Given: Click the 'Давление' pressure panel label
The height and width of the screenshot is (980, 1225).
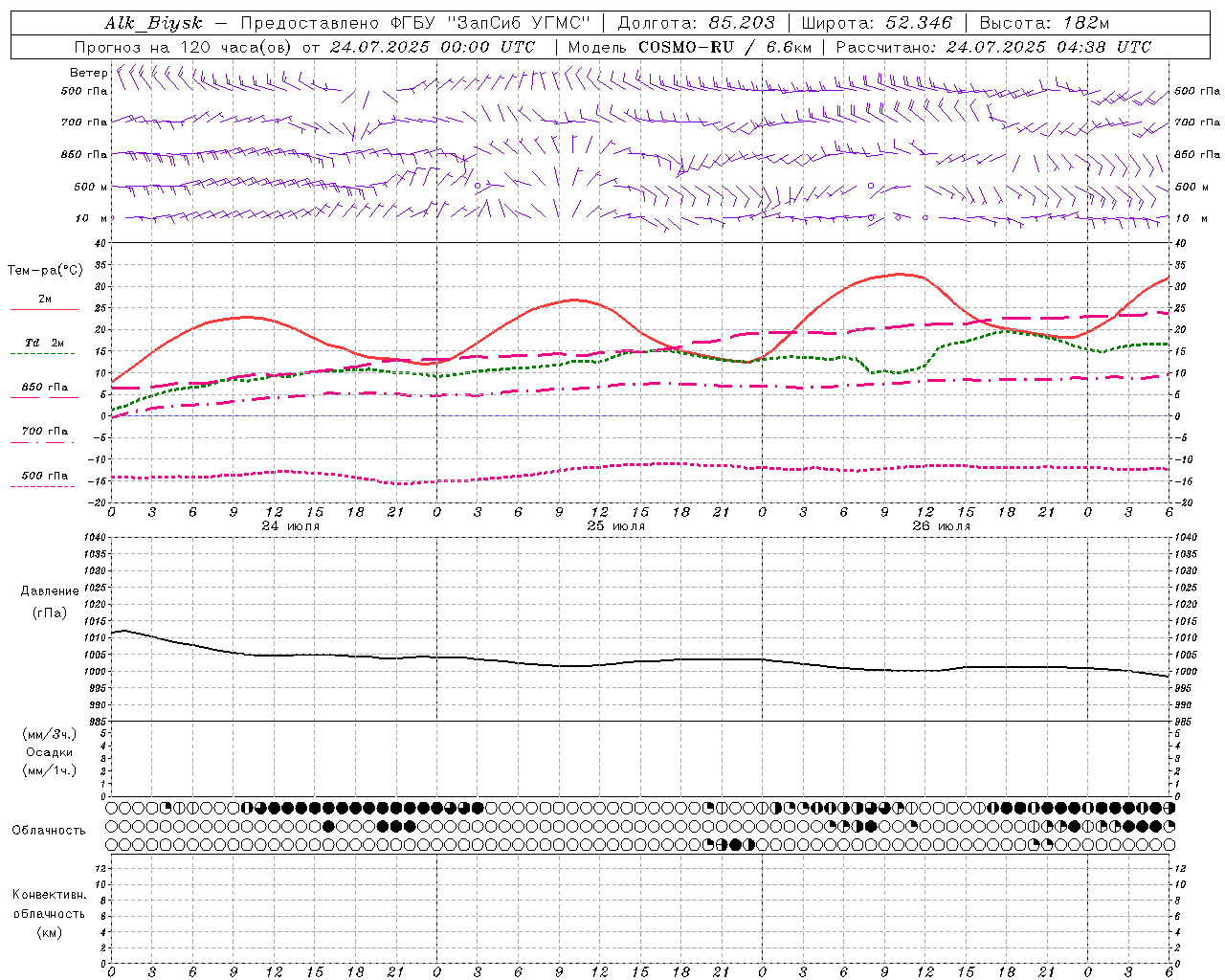Looking at the screenshot, I should click(x=50, y=591).
